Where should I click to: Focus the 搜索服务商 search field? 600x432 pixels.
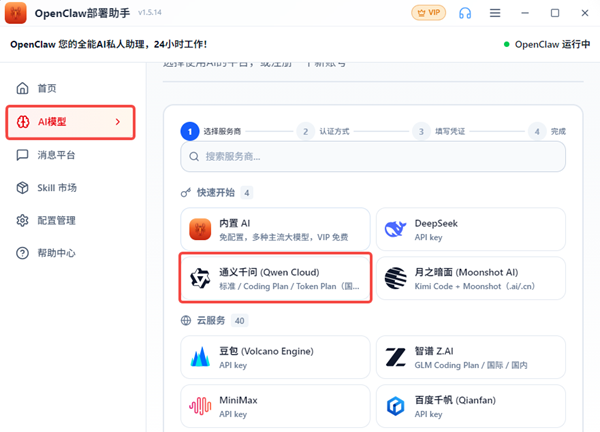tap(373, 156)
